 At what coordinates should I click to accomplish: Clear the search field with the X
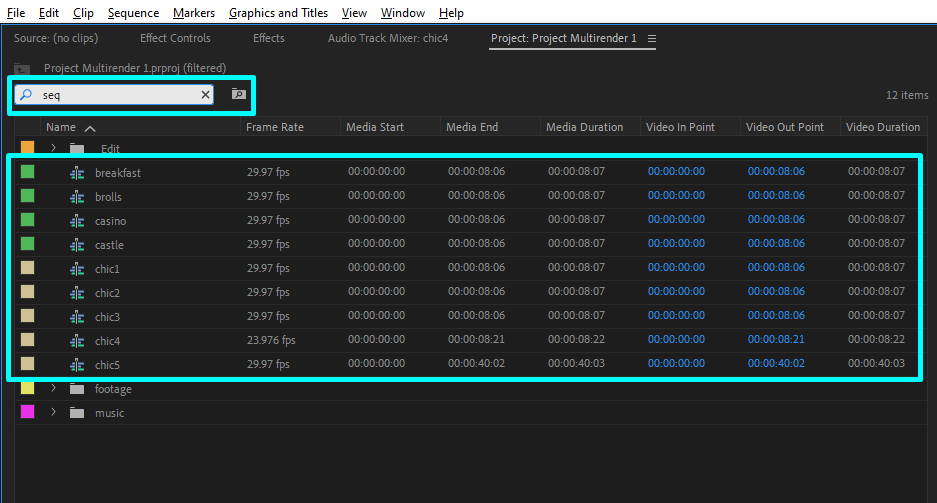[x=205, y=94]
